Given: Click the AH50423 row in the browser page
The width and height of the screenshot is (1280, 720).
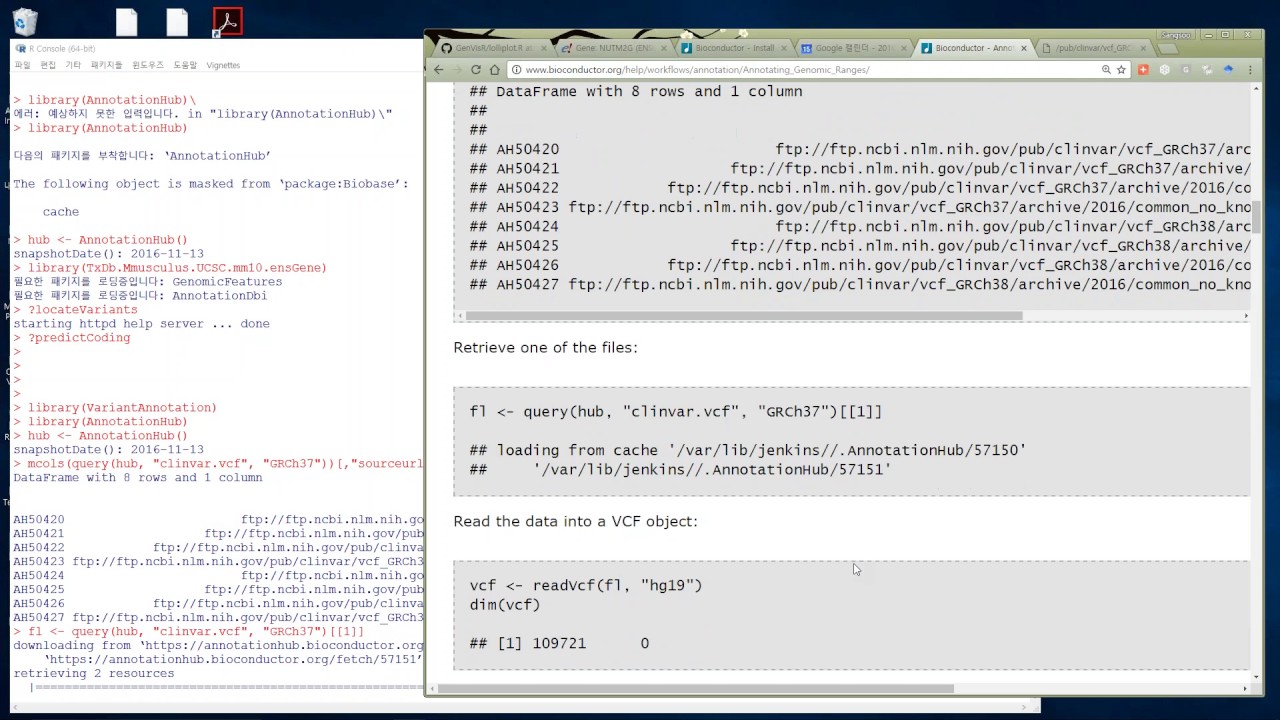Looking at the screenshot, I should [860, 207].
